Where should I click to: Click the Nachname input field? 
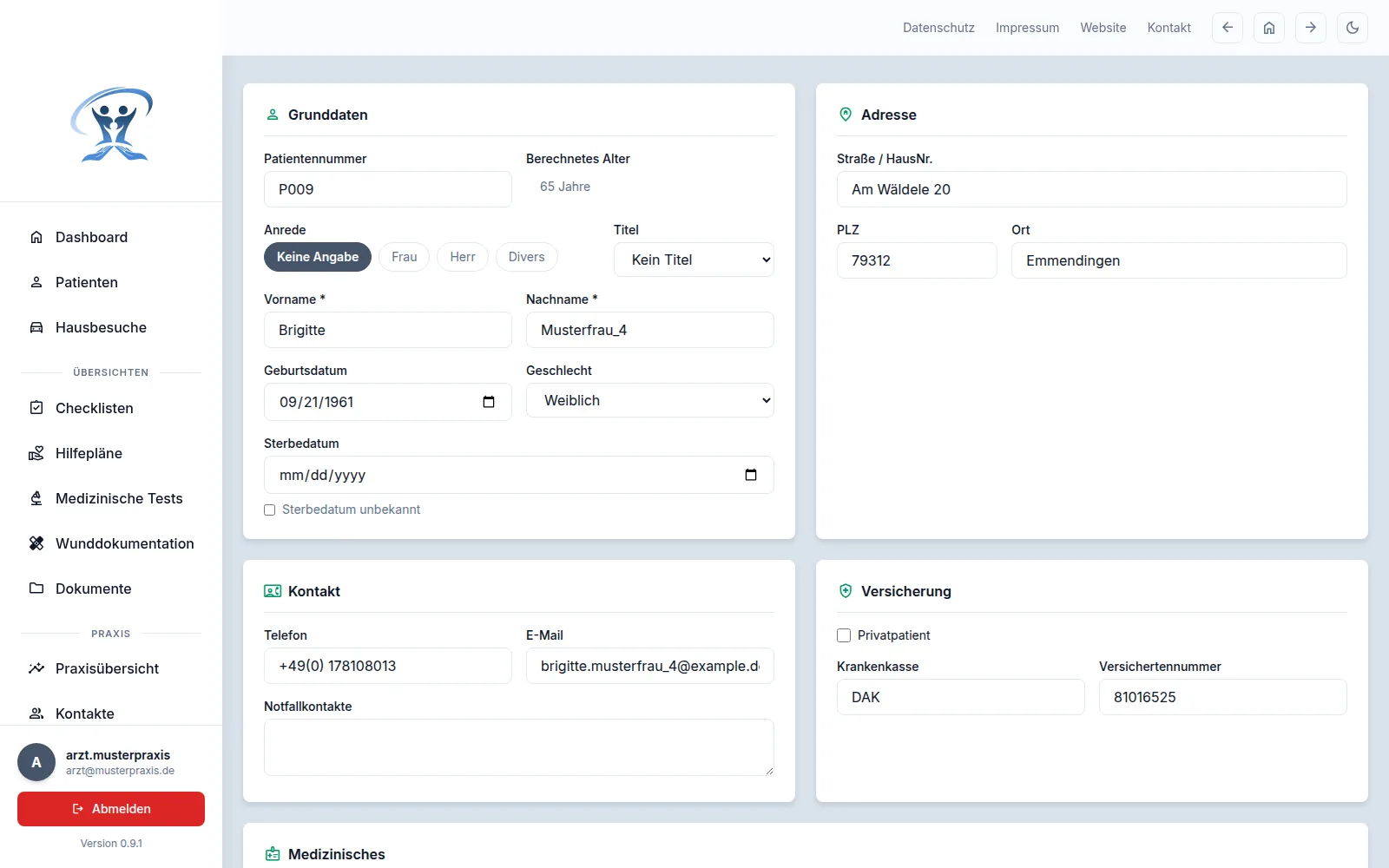click(650, 330)
